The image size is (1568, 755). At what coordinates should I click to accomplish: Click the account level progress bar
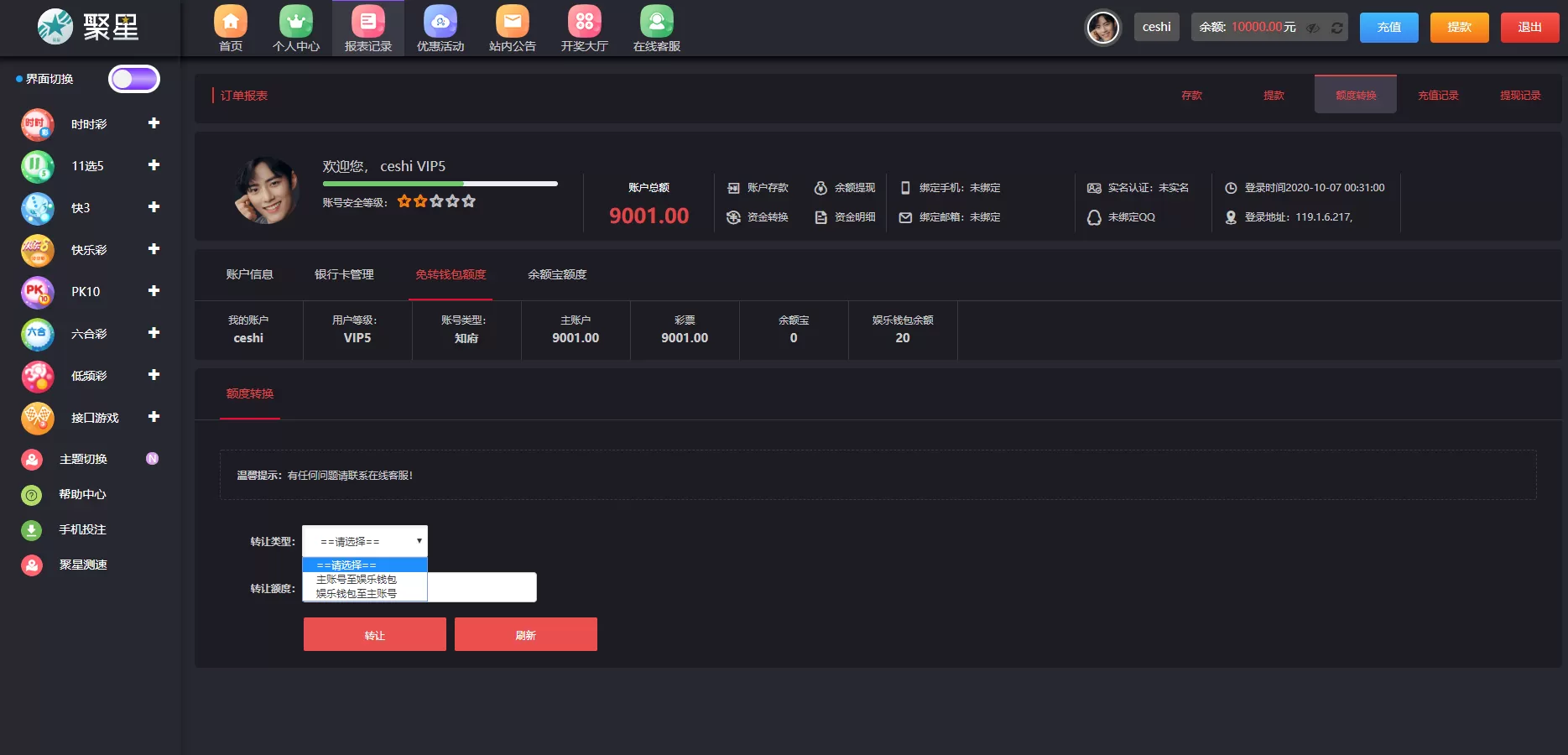(440, 183)
